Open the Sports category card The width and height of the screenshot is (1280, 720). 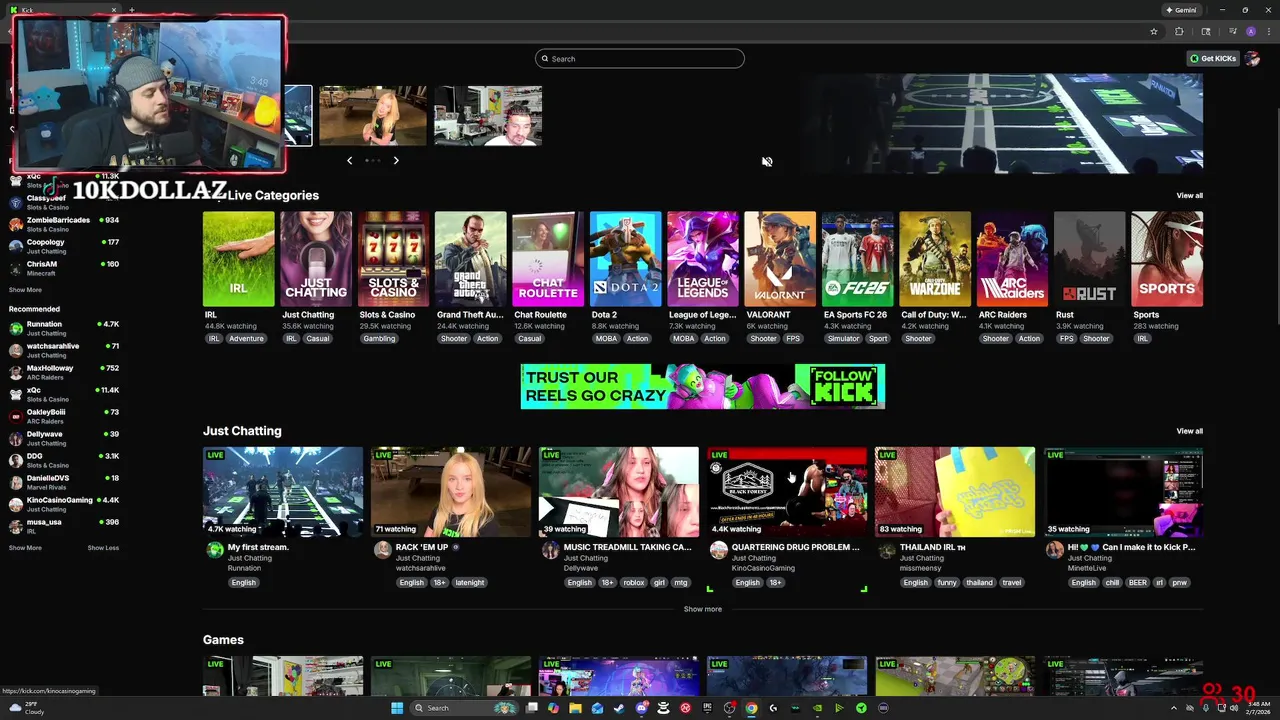[x=1167, y=259]
